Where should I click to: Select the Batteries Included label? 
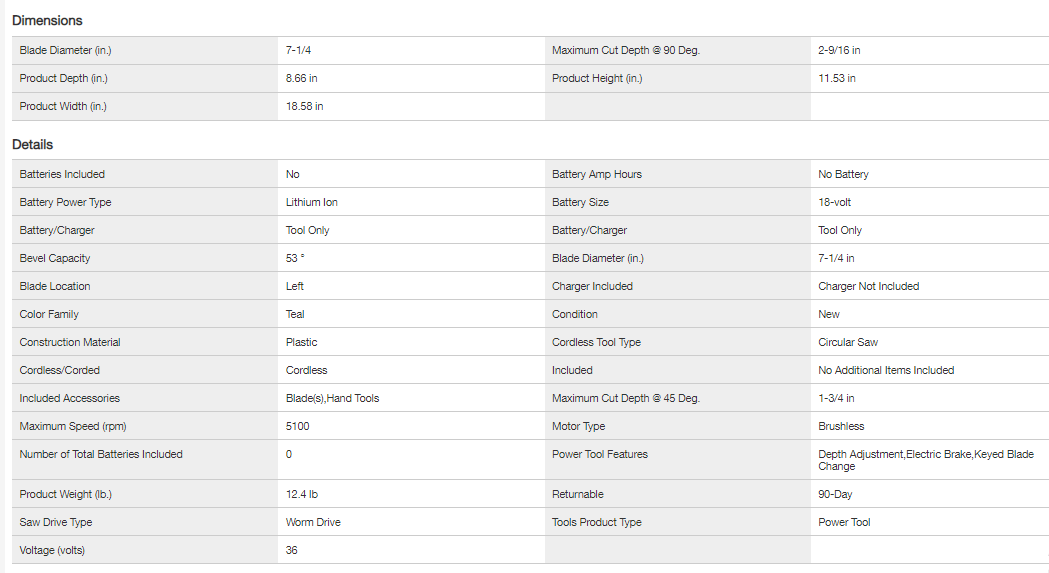[62, 174]
